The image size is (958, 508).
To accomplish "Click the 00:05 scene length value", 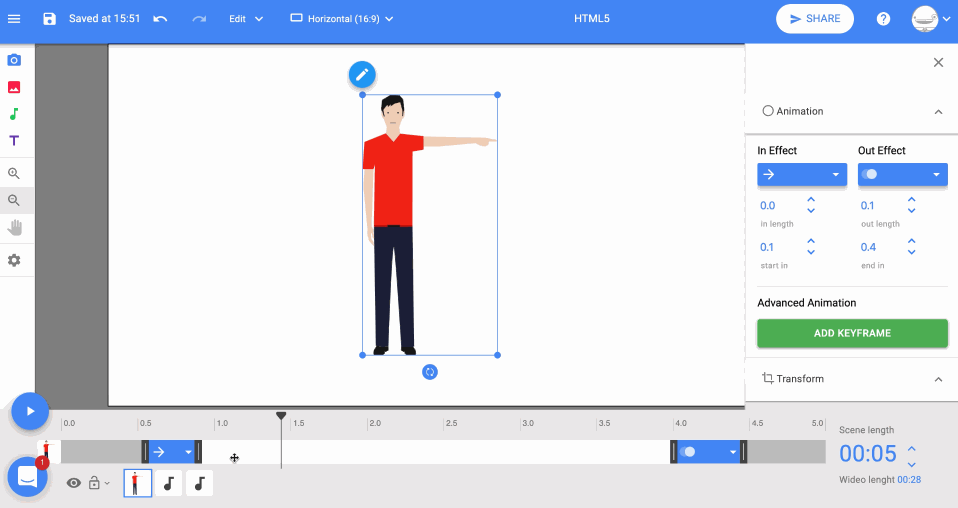I will pyautogui.click(x=868, y=454).
